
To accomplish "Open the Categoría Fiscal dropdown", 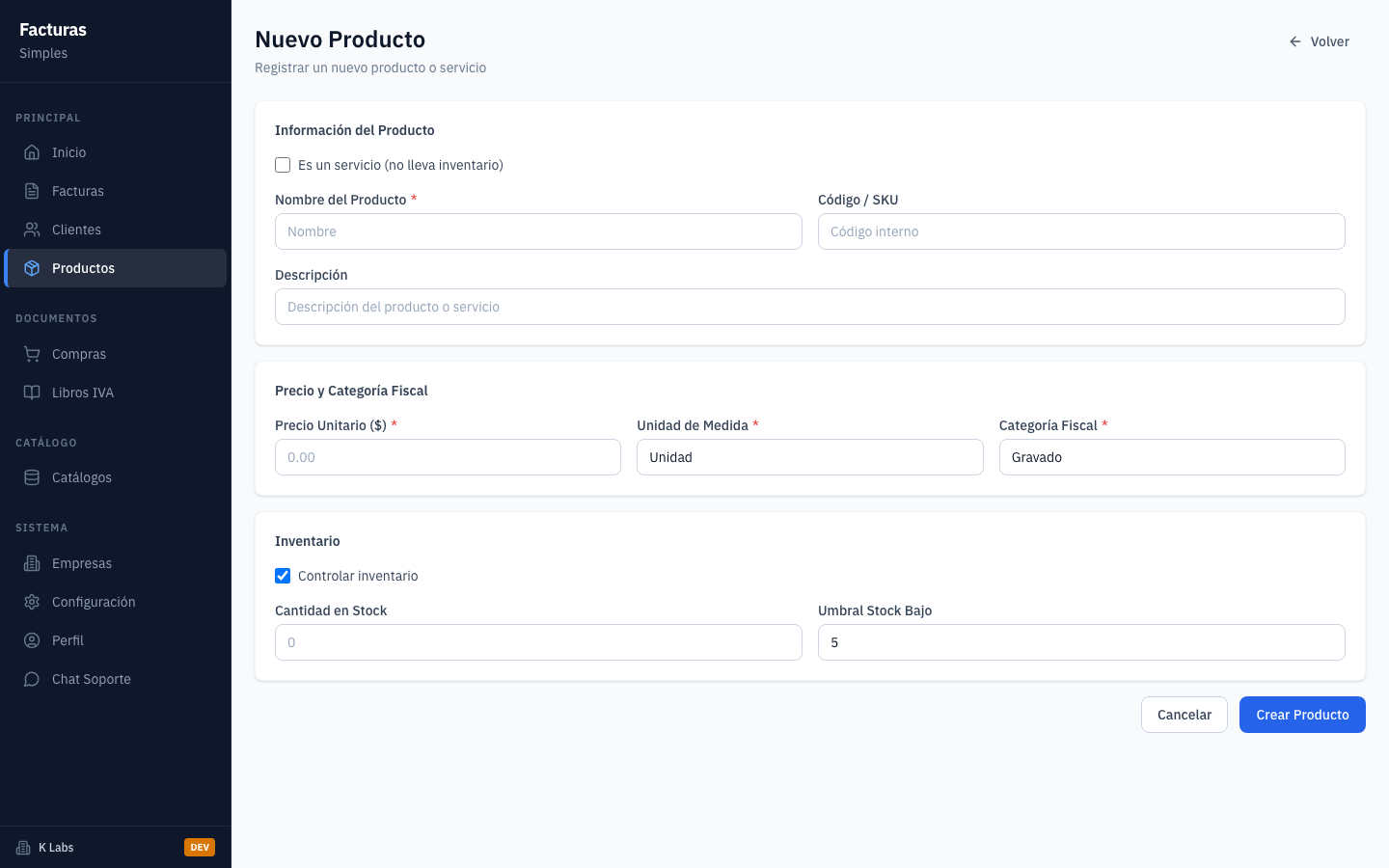I will pyautogui.click(x=1172, y=457).
